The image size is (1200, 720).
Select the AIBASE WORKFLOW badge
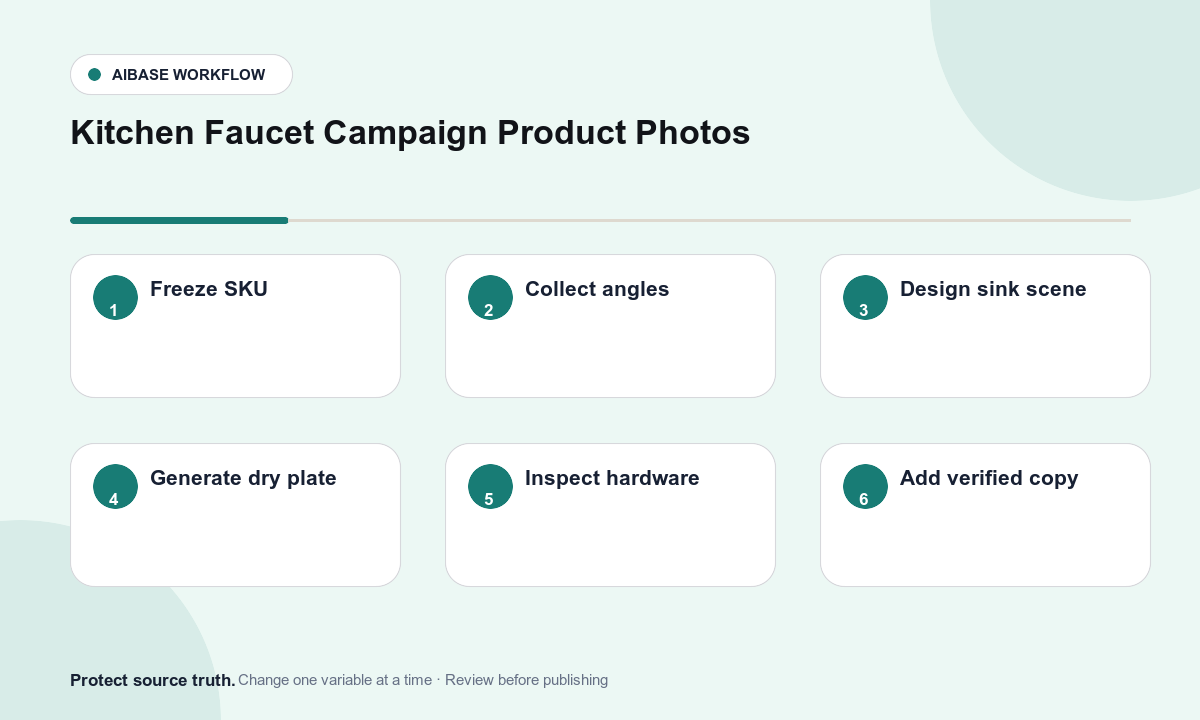point(181,74)
